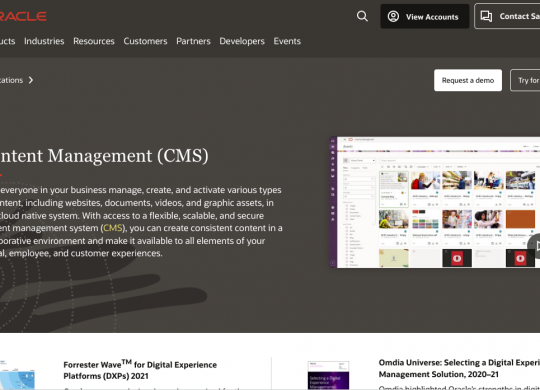Open the Developers menu
The height and width of the screenshot is (390, 540).
[x=242, y=41]
